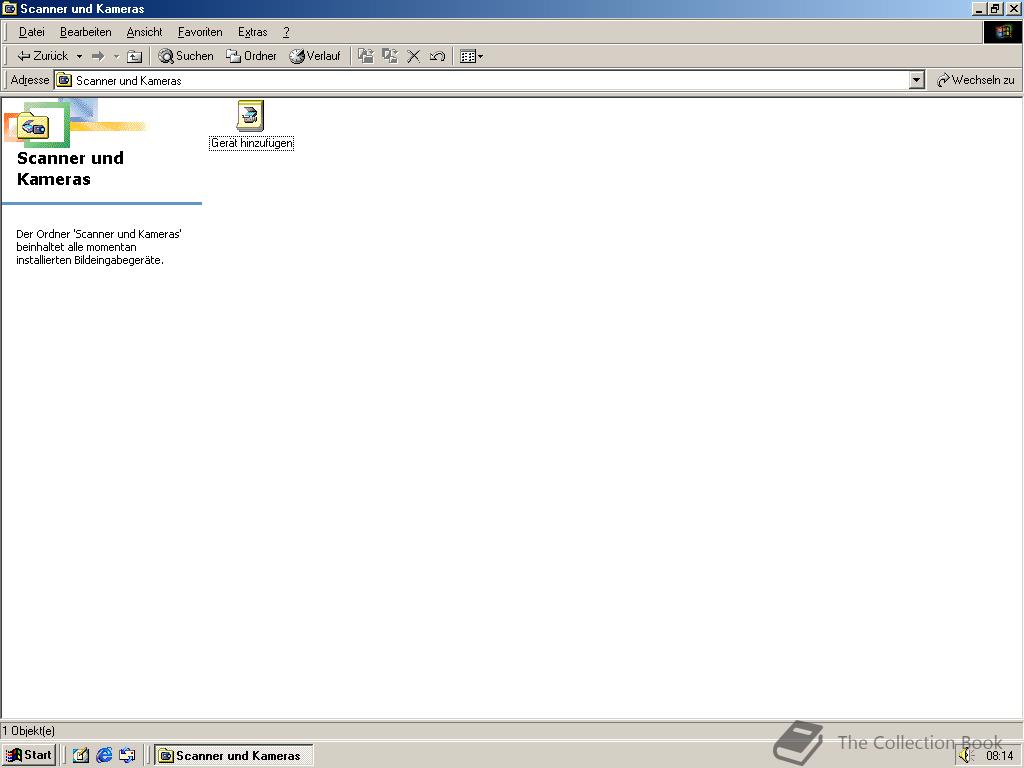Open the ? help menu

[x=286, y=32]
